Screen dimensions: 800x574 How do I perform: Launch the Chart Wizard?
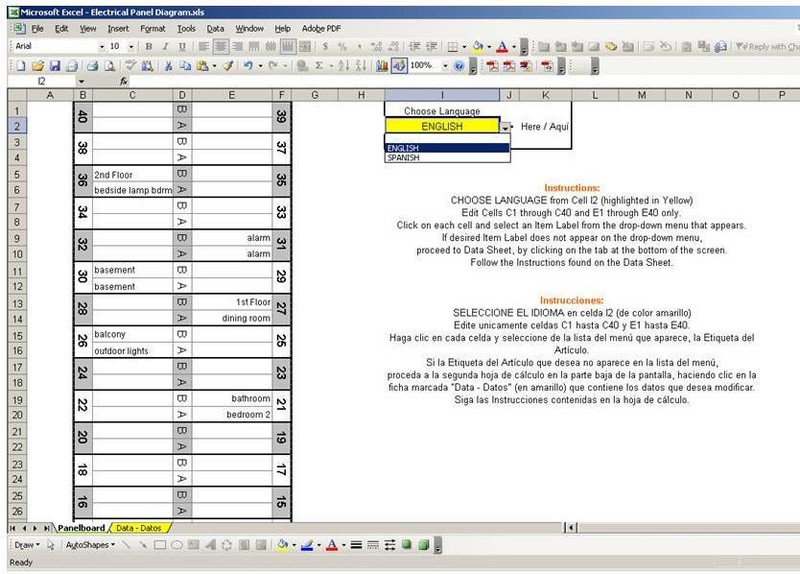point(382,66)
